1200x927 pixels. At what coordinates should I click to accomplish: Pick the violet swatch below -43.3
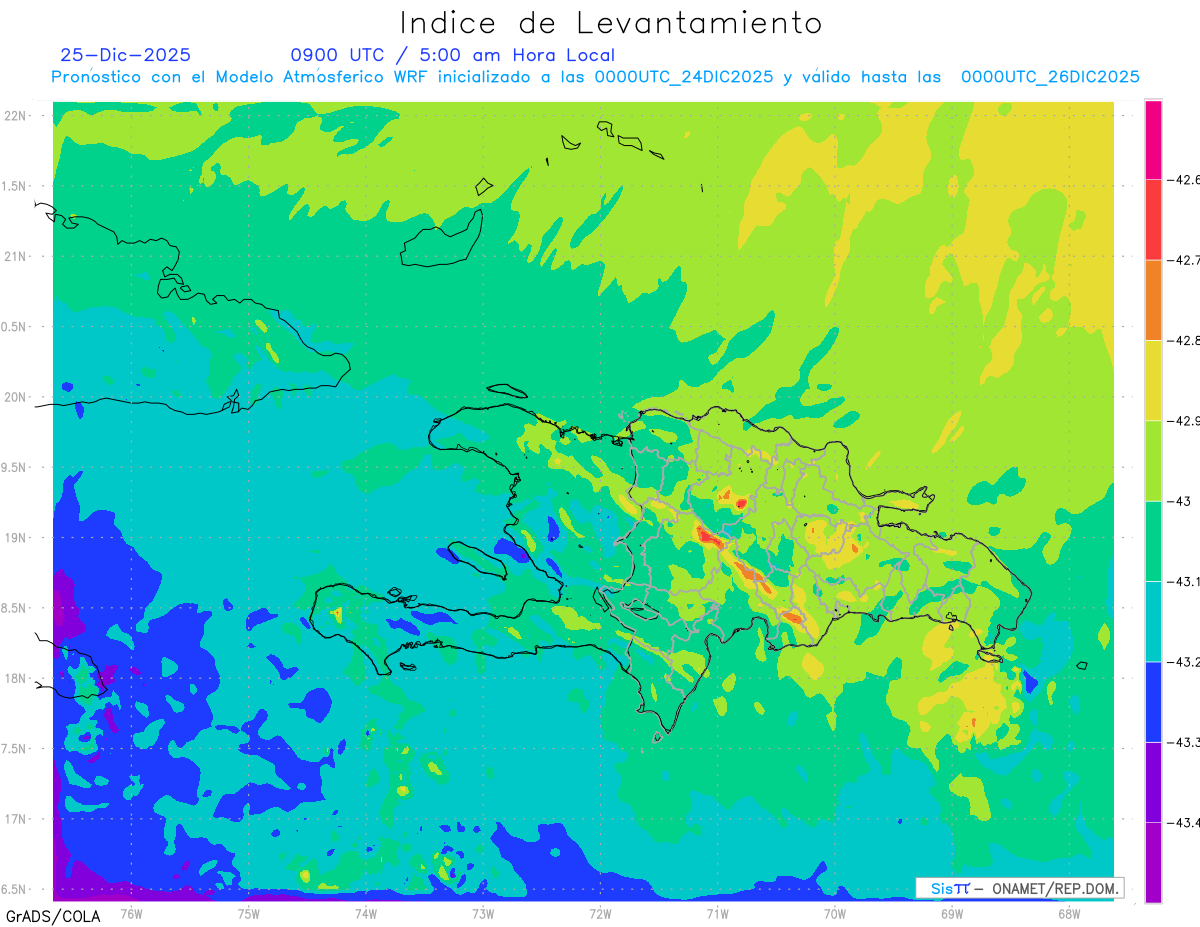click(1153, 781)
